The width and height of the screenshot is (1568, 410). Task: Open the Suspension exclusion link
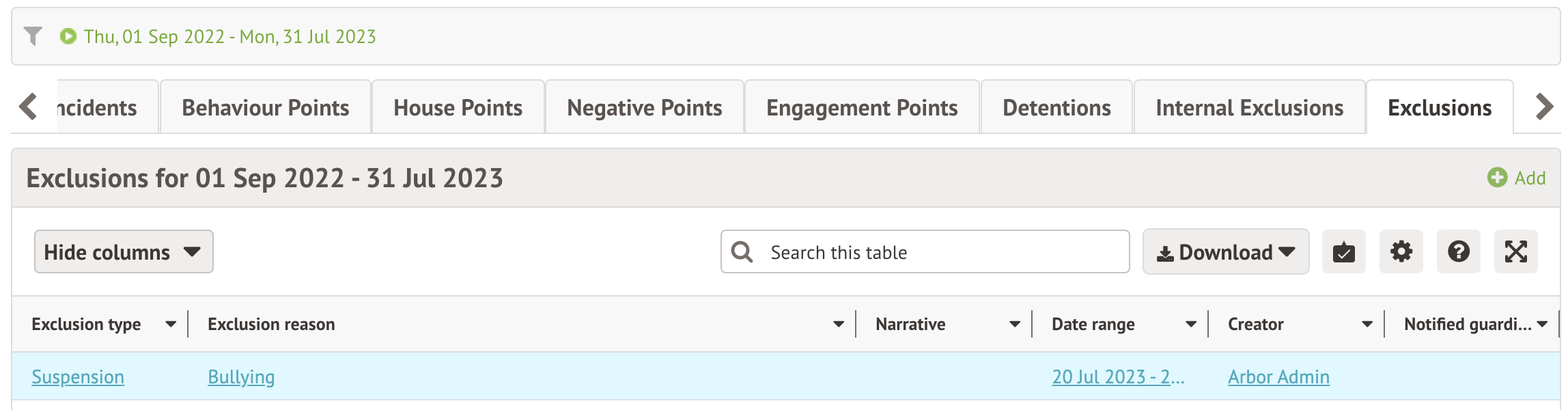click(78, 377)
